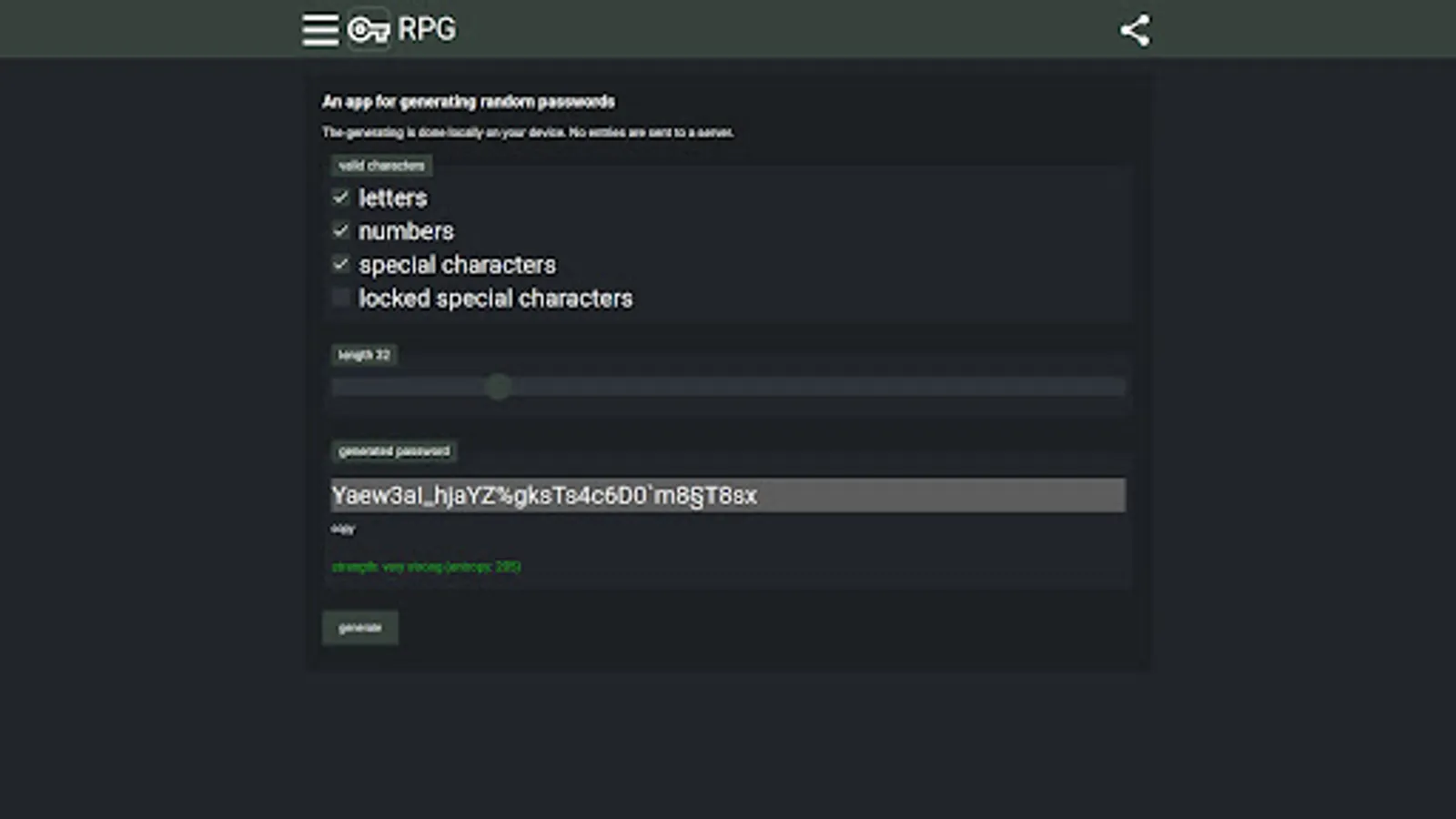Click the 'locked special characters' label text
Screen dimensions: 1456x819
click(495, 298)
